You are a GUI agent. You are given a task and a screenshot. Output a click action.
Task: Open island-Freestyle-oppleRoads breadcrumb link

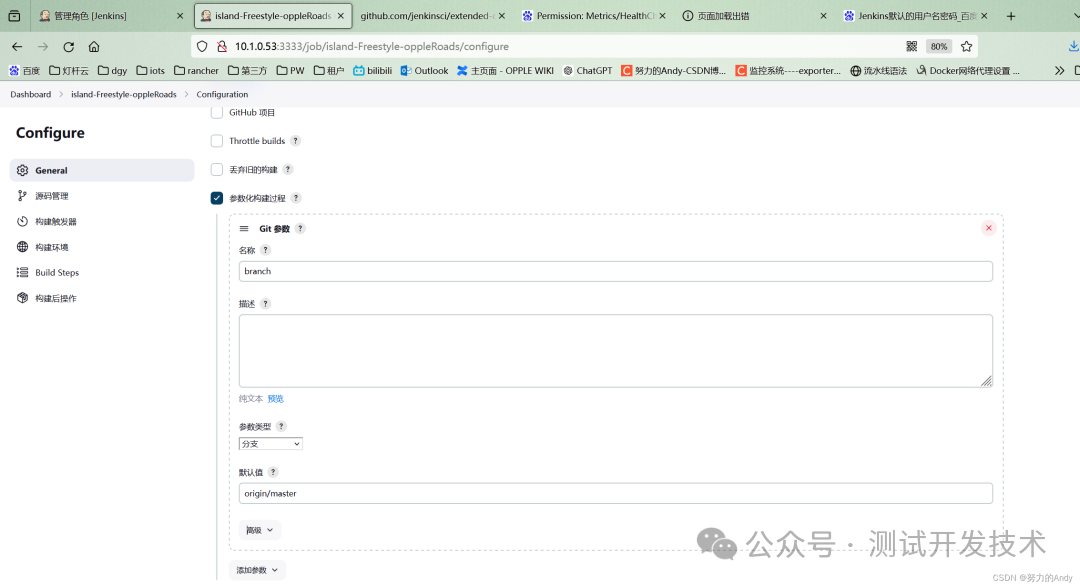click(123, 94)
